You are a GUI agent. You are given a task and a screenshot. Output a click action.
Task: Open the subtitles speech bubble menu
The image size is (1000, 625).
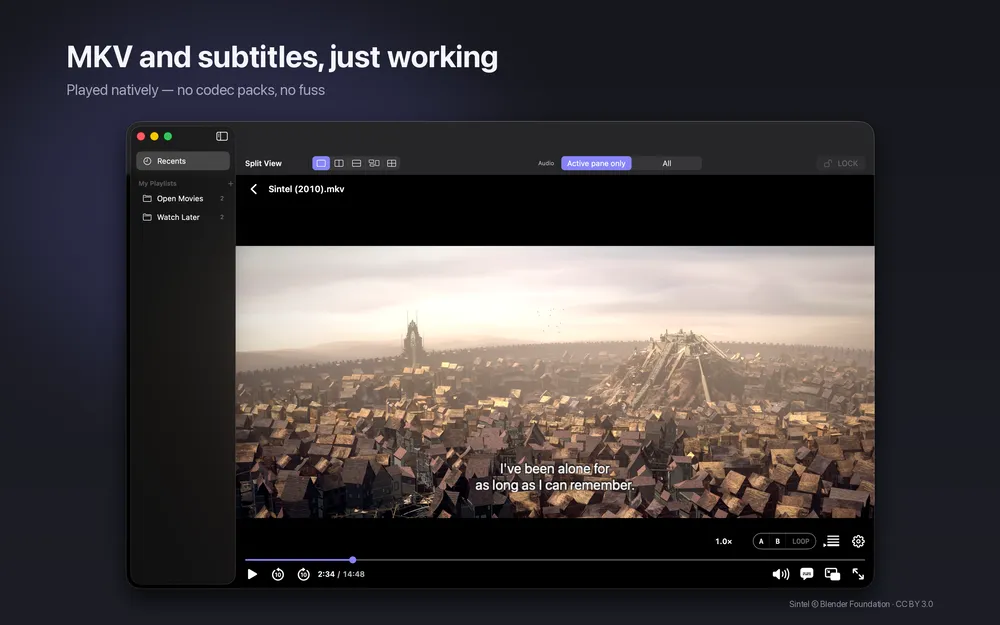[x=807, y=574]
